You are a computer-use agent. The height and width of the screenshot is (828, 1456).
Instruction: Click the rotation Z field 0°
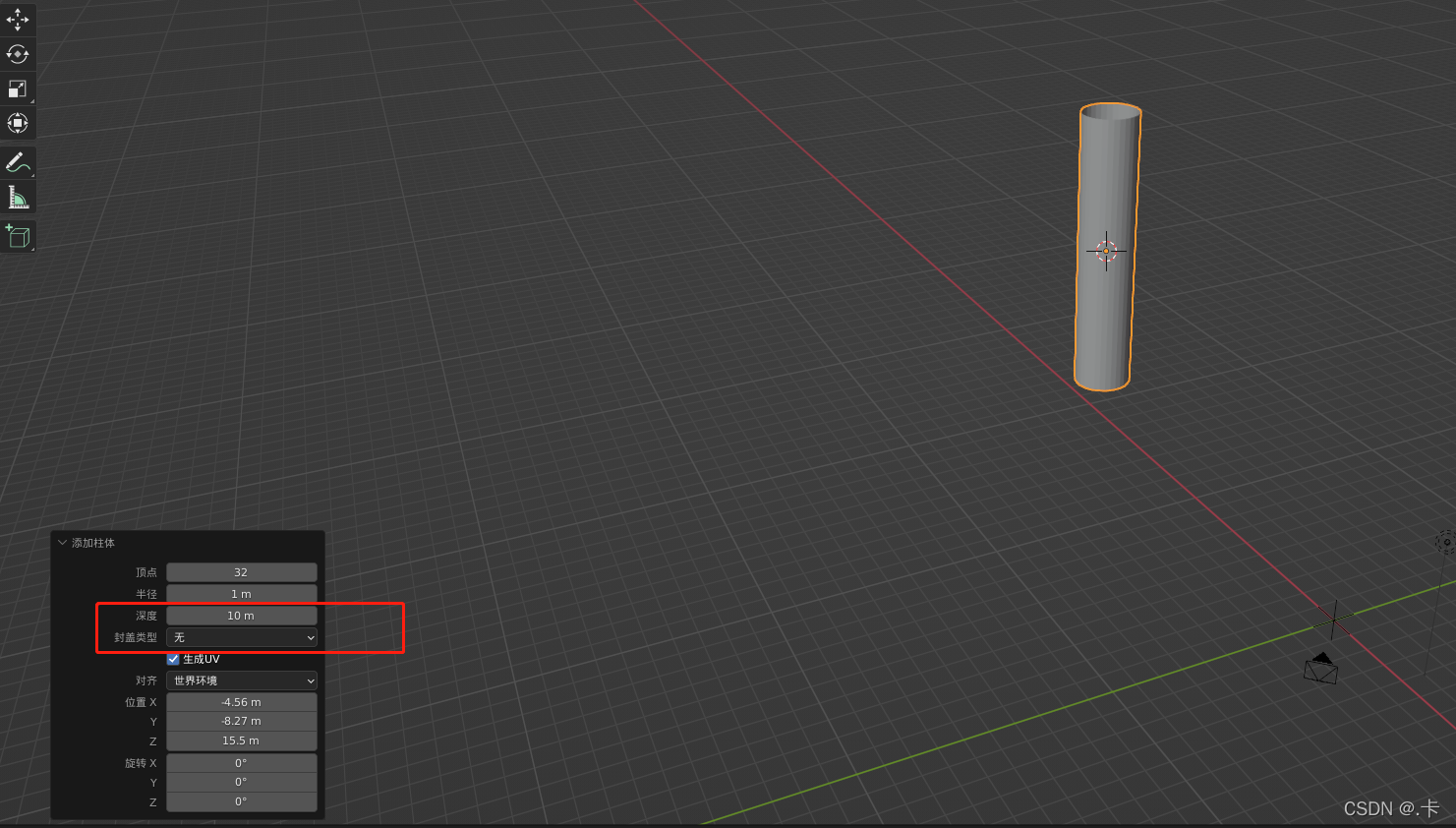click(x=242, y=801)
